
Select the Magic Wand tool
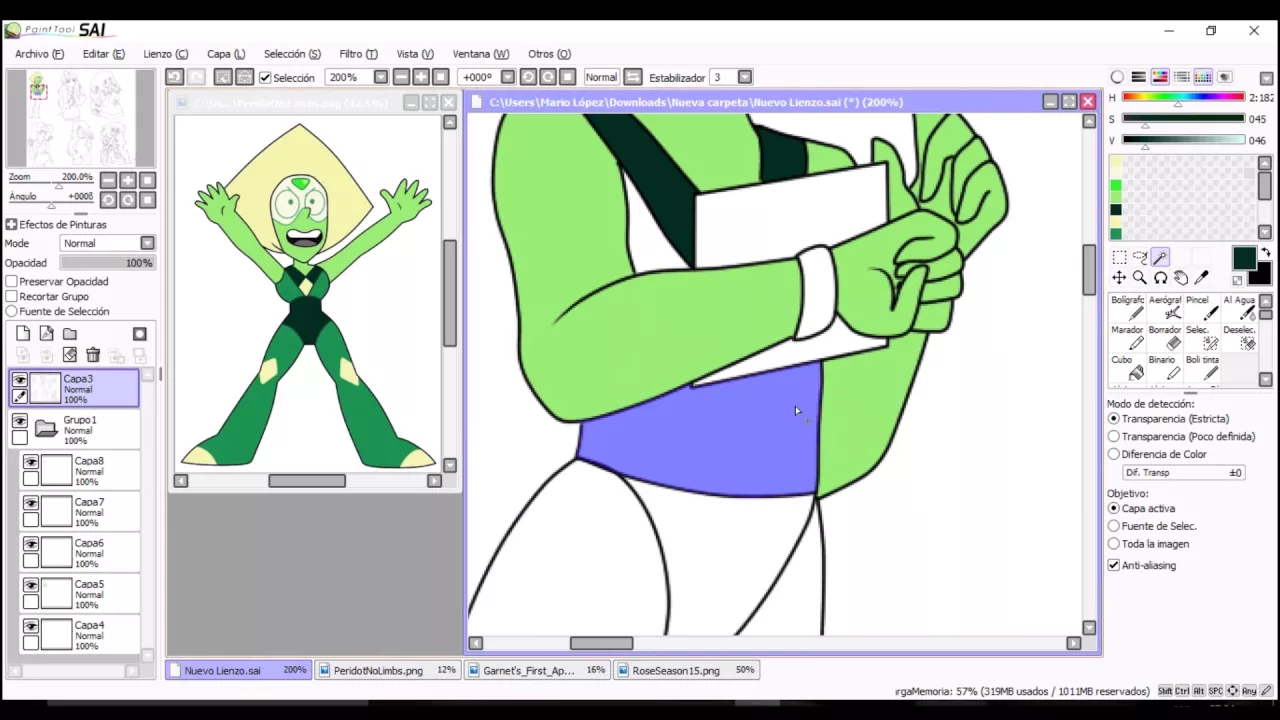(x=1160, y=258)
